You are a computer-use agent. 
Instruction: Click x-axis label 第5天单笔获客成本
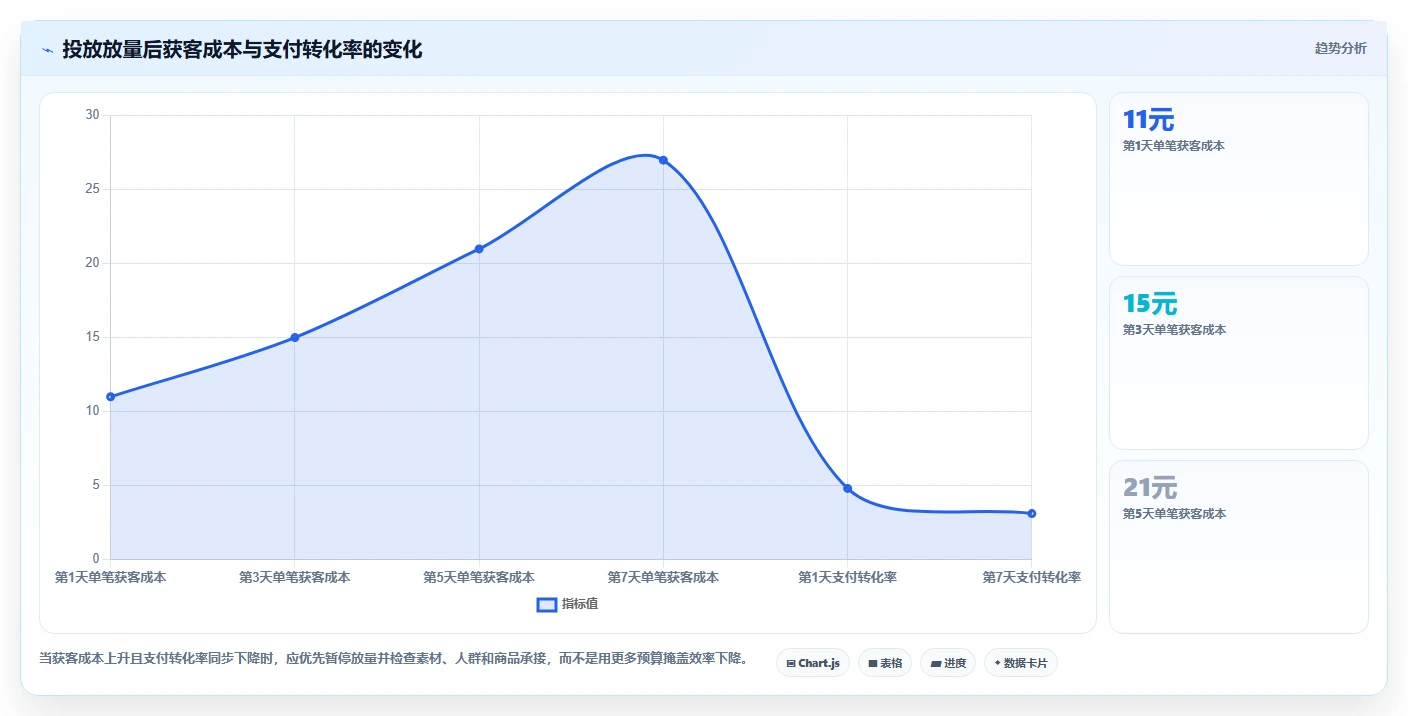point(479,577)
